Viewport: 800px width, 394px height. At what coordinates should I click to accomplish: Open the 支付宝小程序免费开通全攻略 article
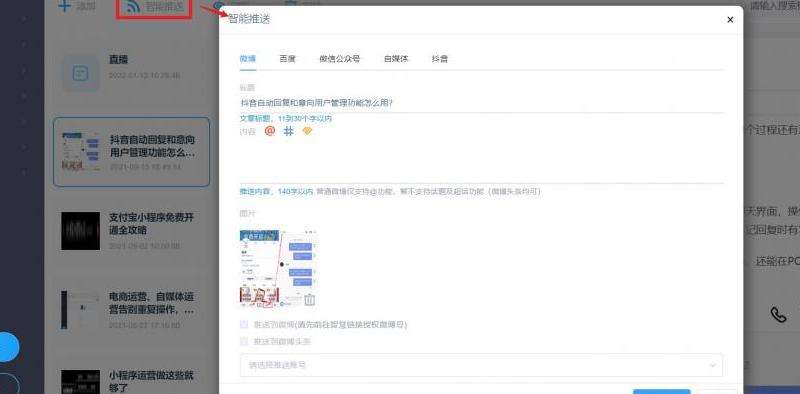tap(132, 231)
